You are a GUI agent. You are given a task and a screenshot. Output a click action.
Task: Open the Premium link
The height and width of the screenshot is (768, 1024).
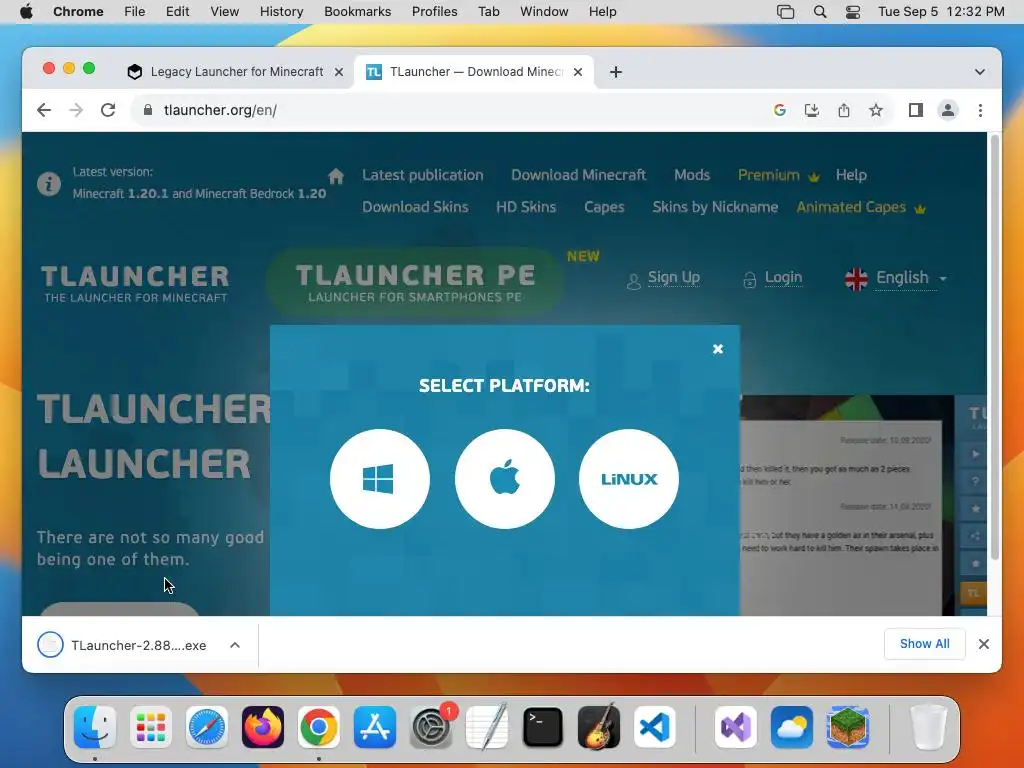click(778, 175)
